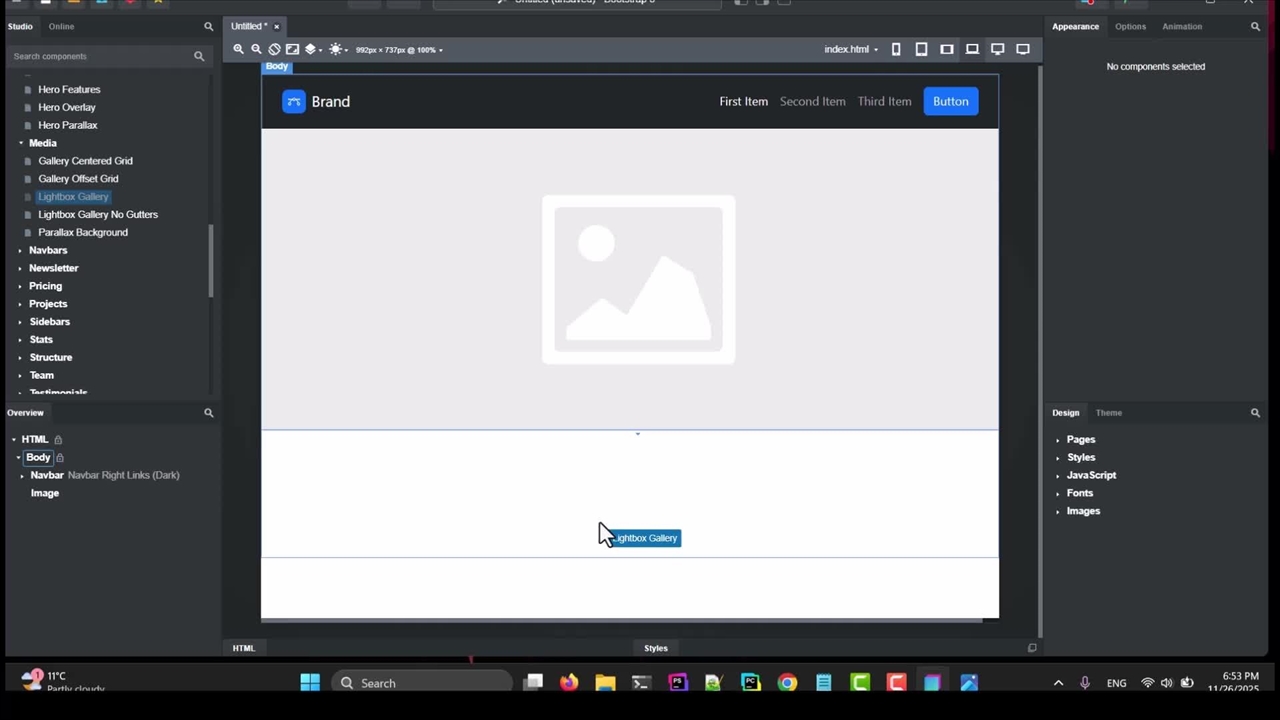Toggle the lock icon next to Body

[x=60, y=458]
